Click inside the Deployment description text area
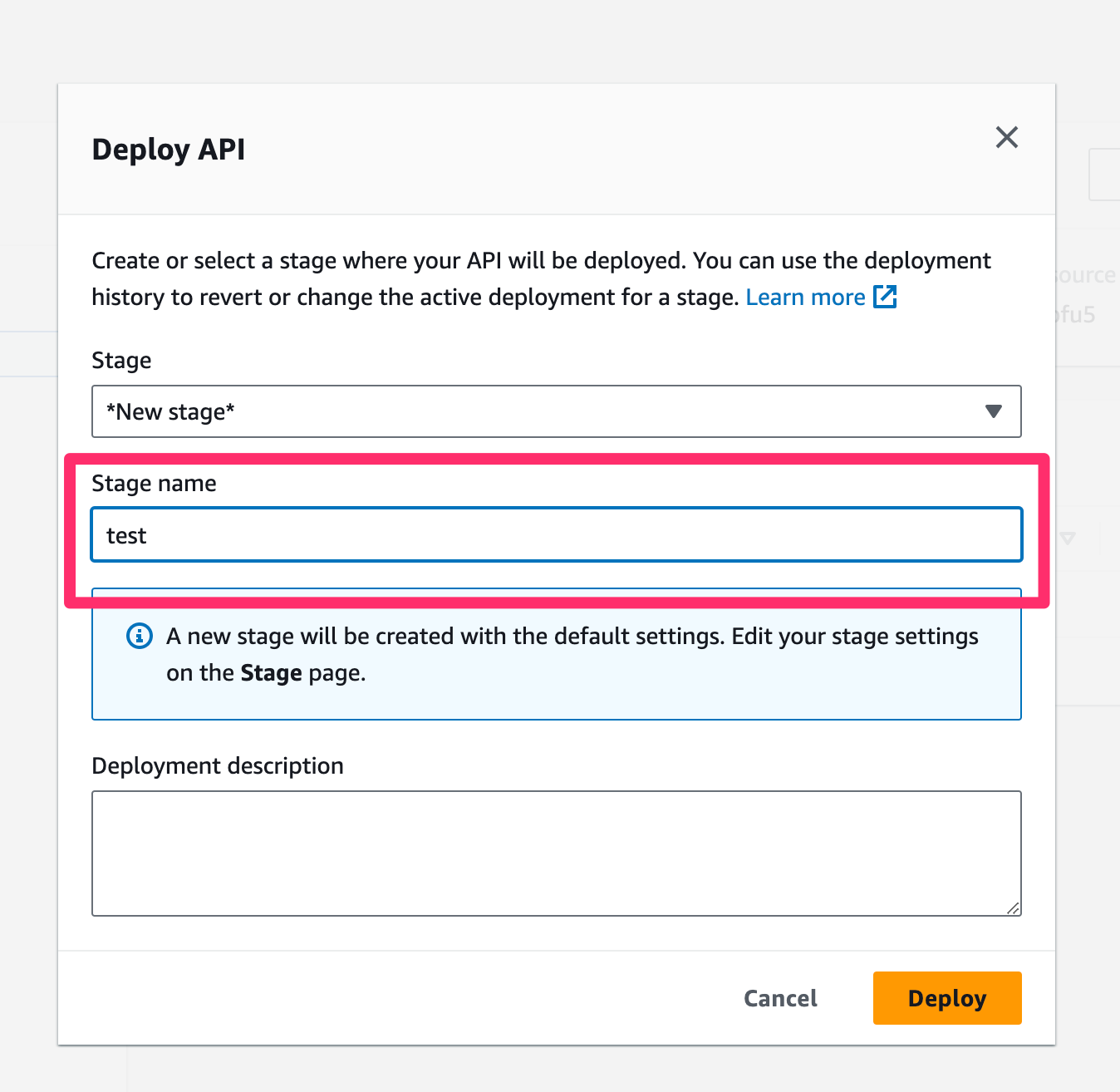This screenshot has width=1120, height=1092. tap(555, 853)
